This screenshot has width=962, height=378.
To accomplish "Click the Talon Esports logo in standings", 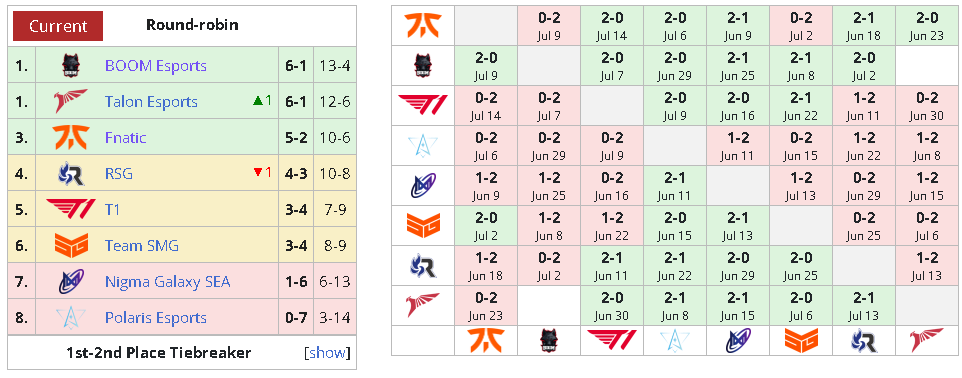I will click(x=71, y=101).
